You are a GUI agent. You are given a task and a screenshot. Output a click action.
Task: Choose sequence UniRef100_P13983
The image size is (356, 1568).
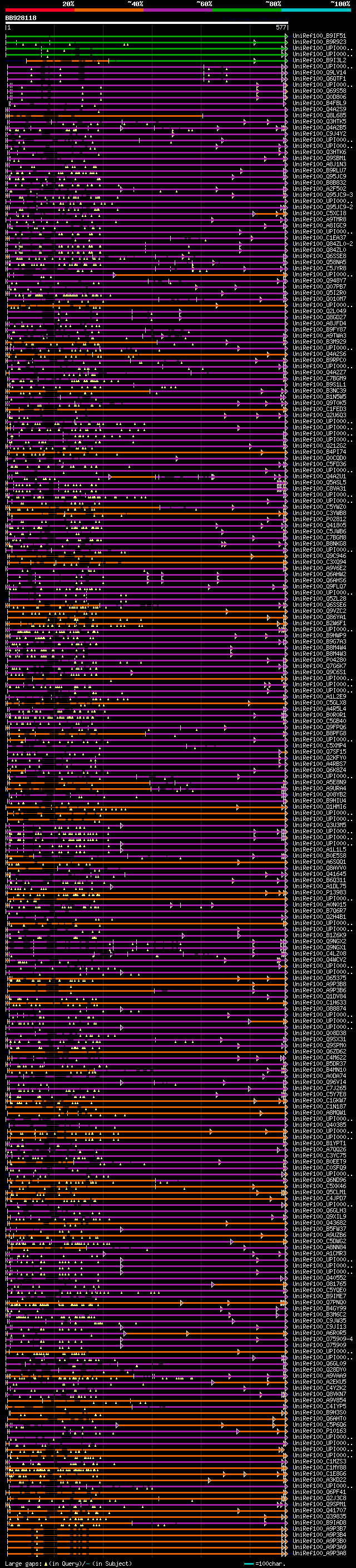[x=319, y=892]
